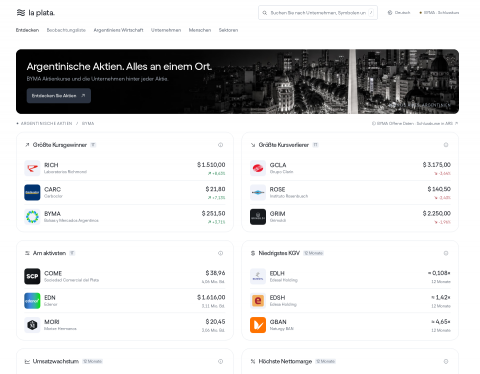Click the MORI price $20,45
480x374 pixels.
[x=215, y=322]
